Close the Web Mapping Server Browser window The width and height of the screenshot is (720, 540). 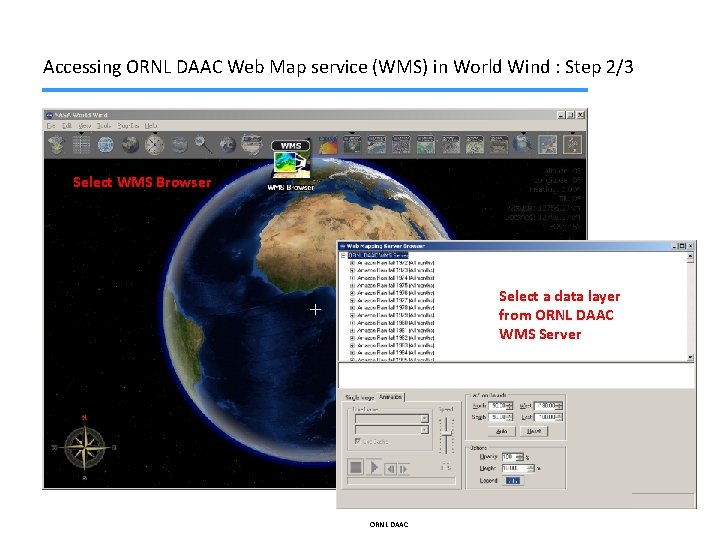[x=690, y=246]
